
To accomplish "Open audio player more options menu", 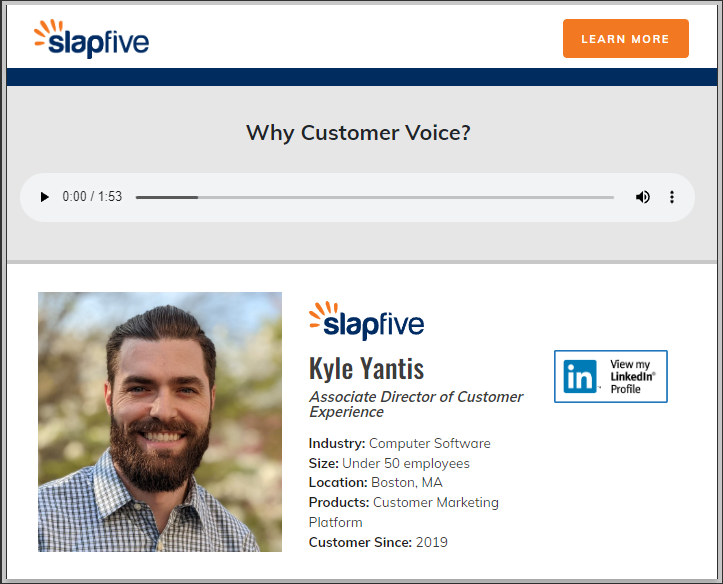I will [x=672, y=197].
